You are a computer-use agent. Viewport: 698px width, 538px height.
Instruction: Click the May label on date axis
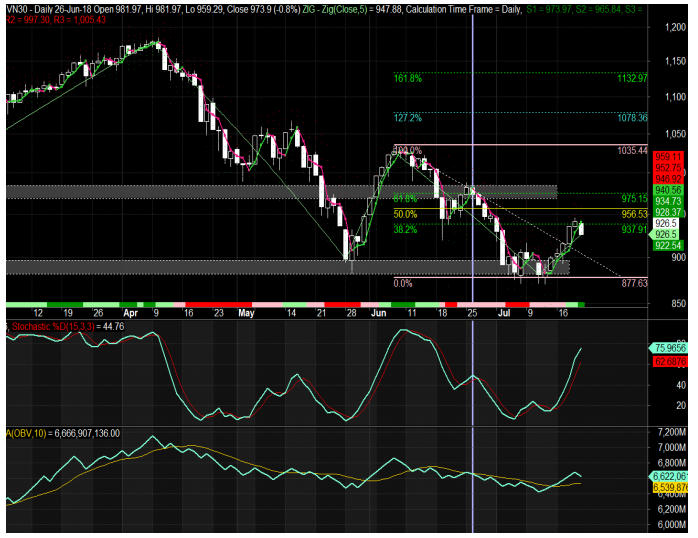coord(246,313)
